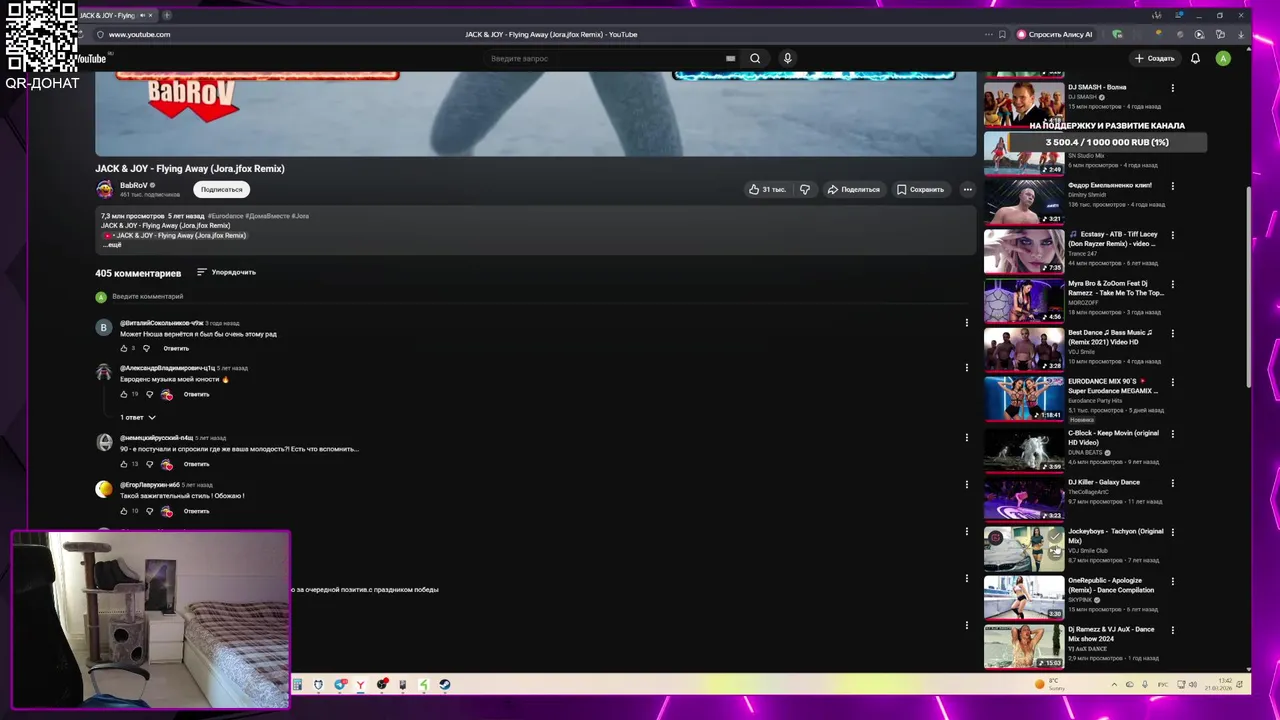Like the comment by ЕгорЛаврухин
Image resolution: width=1280 pixels, height=720 pixels.
click(124, 511)
